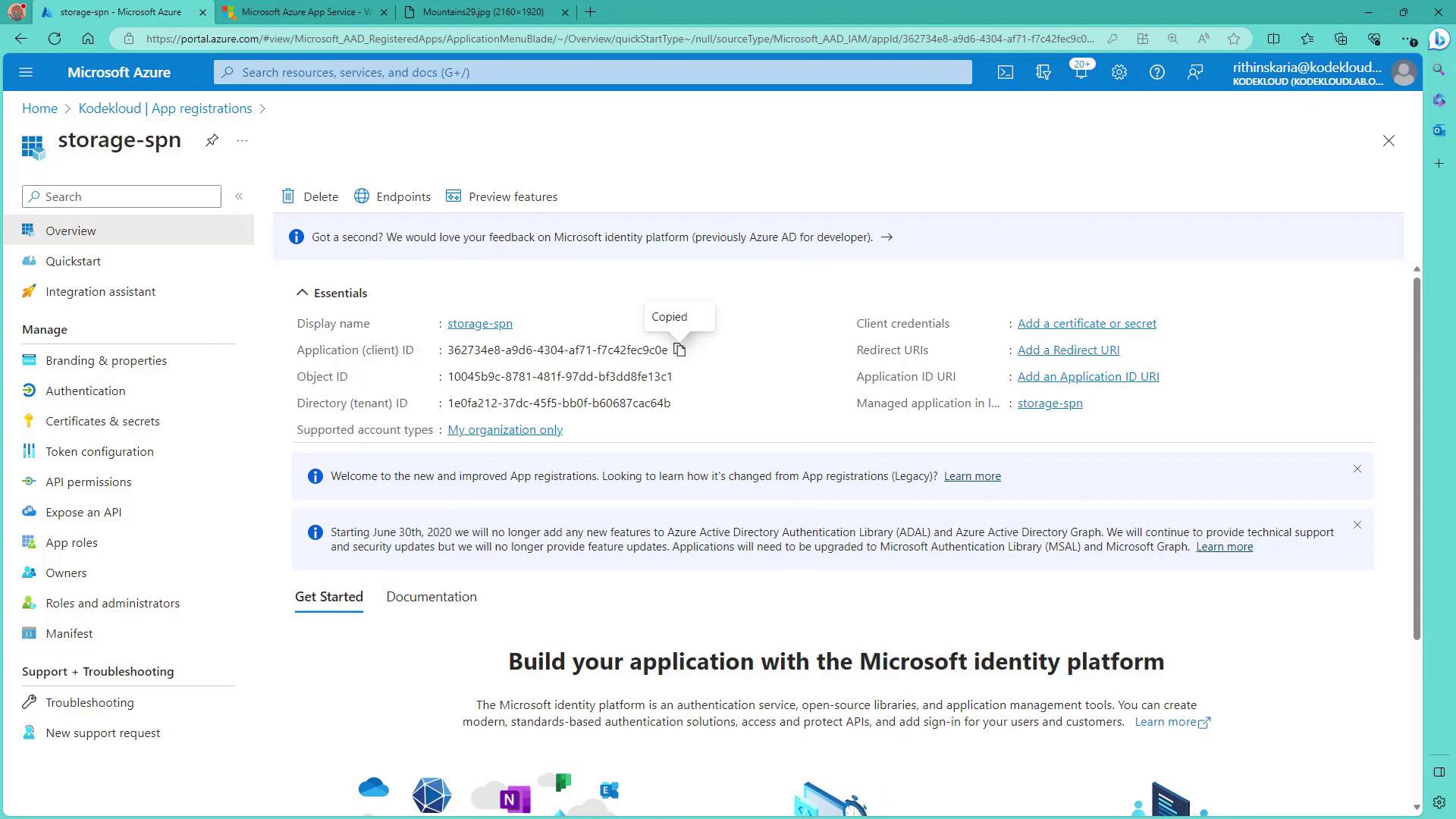Click Add a certificate or secret
Viewport: 1456px width, 819px height.
pos(1086,323)
